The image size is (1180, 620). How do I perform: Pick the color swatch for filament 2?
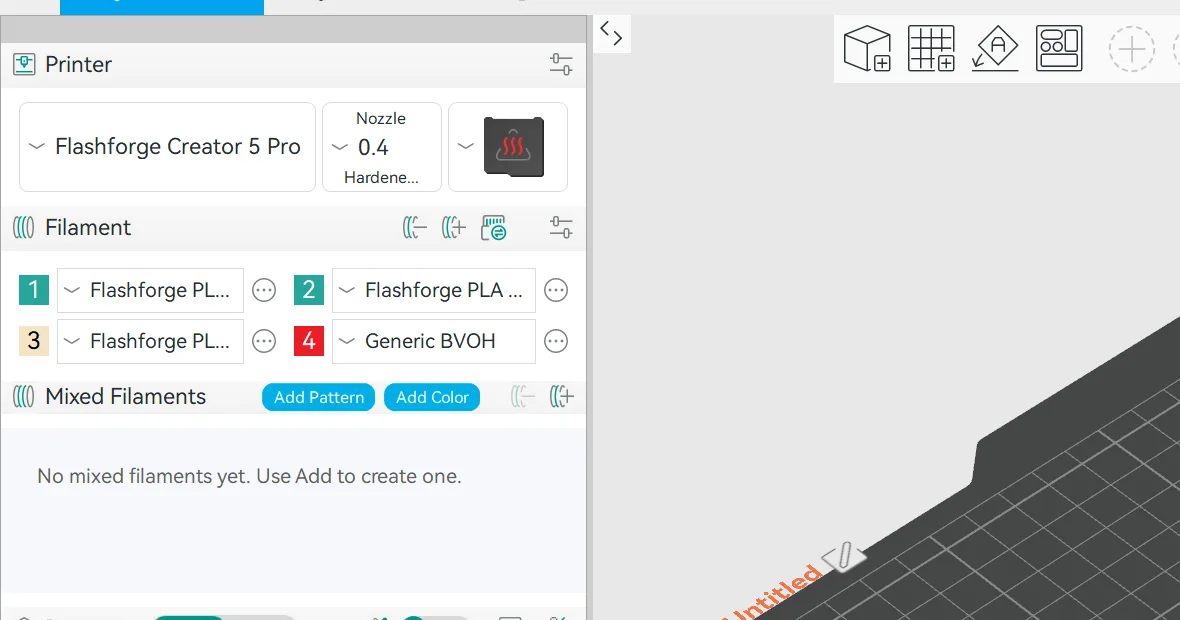309,290
